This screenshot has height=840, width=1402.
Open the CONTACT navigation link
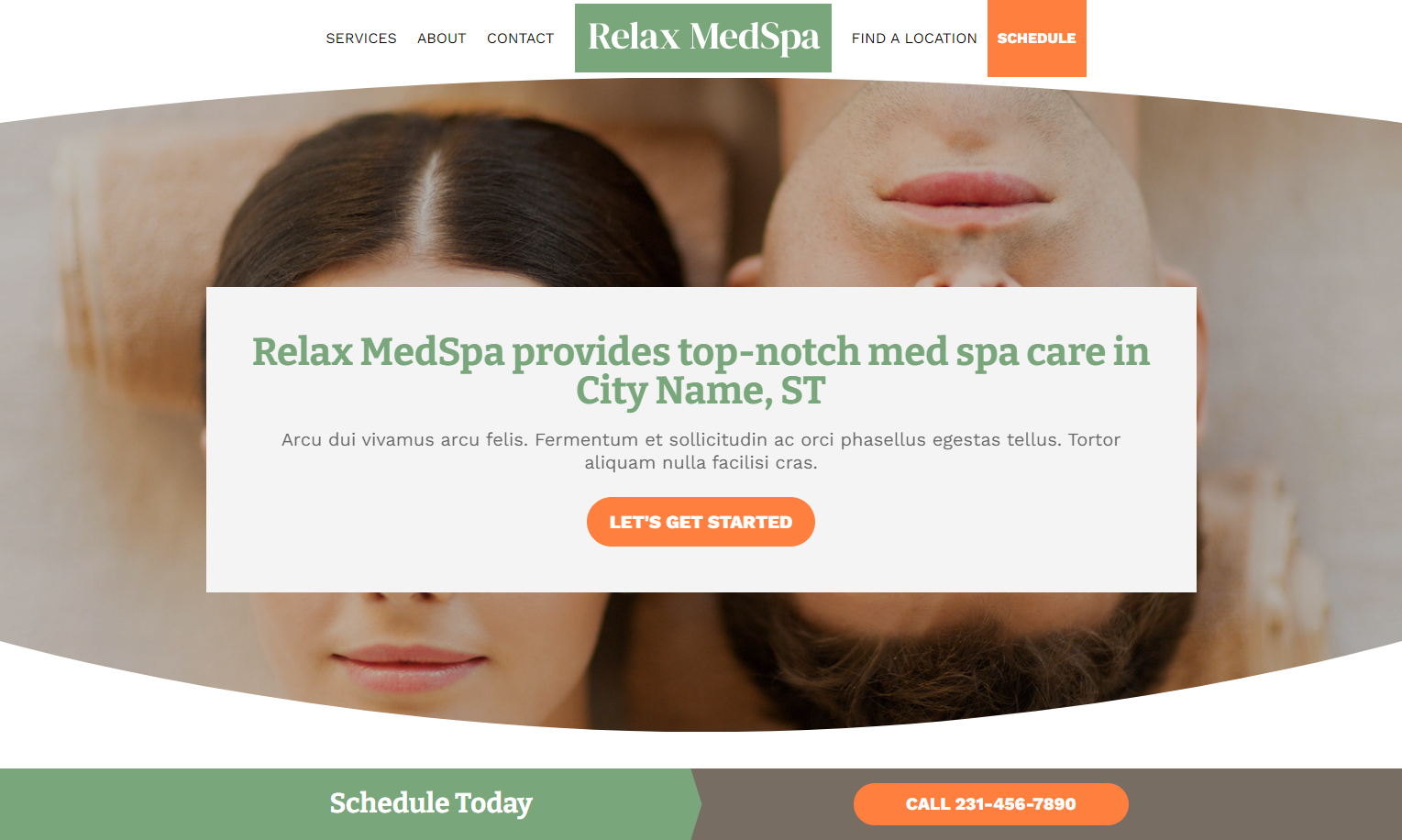(521, 39)
